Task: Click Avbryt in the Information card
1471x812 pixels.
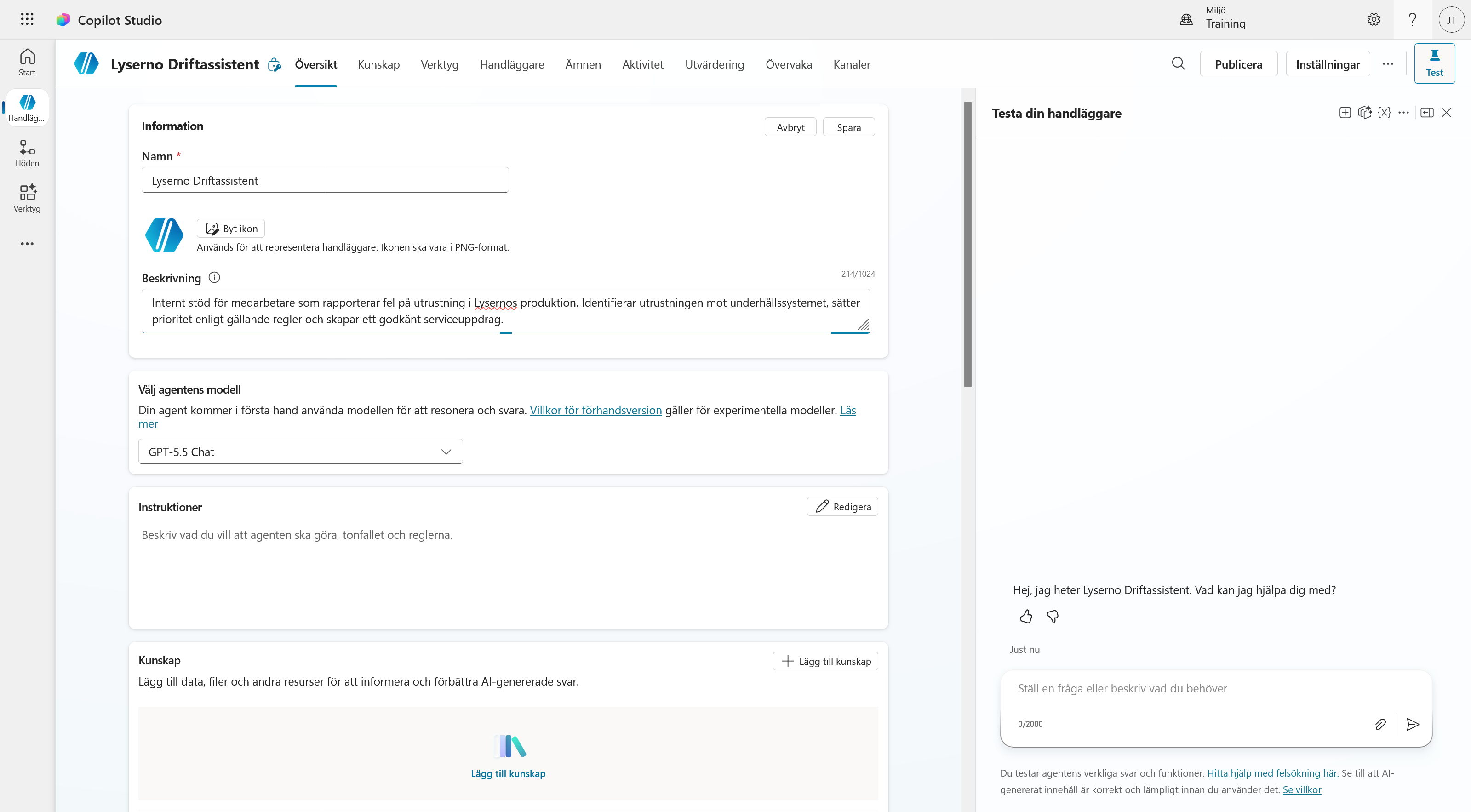Action: [x=790, y=127]
